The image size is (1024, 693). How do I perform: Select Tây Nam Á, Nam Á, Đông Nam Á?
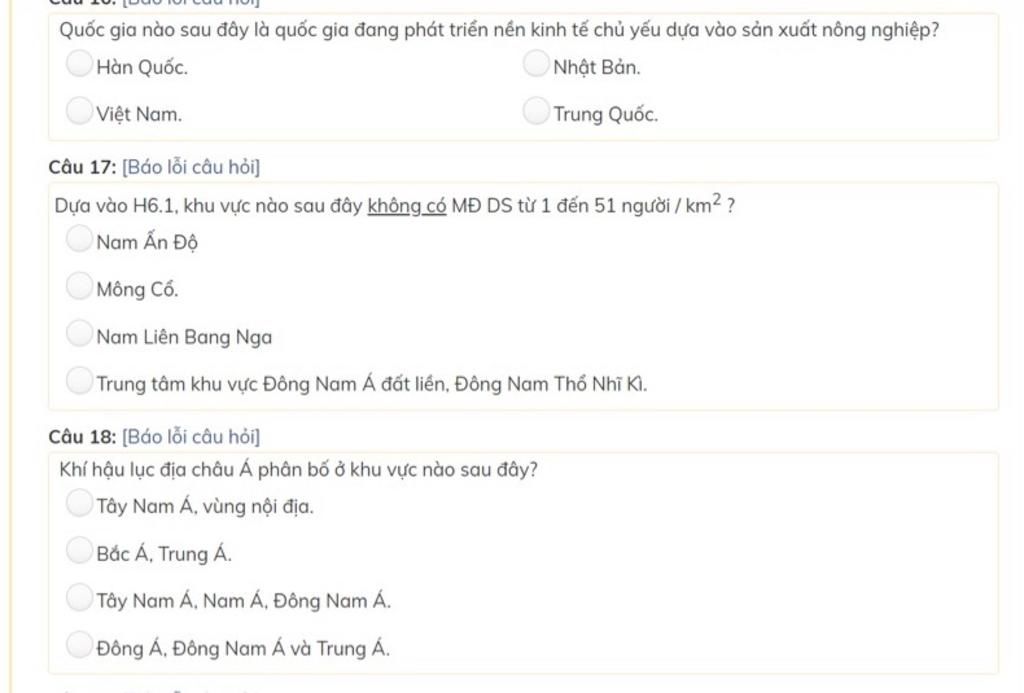pyautogui.click(x=79, y=598)
